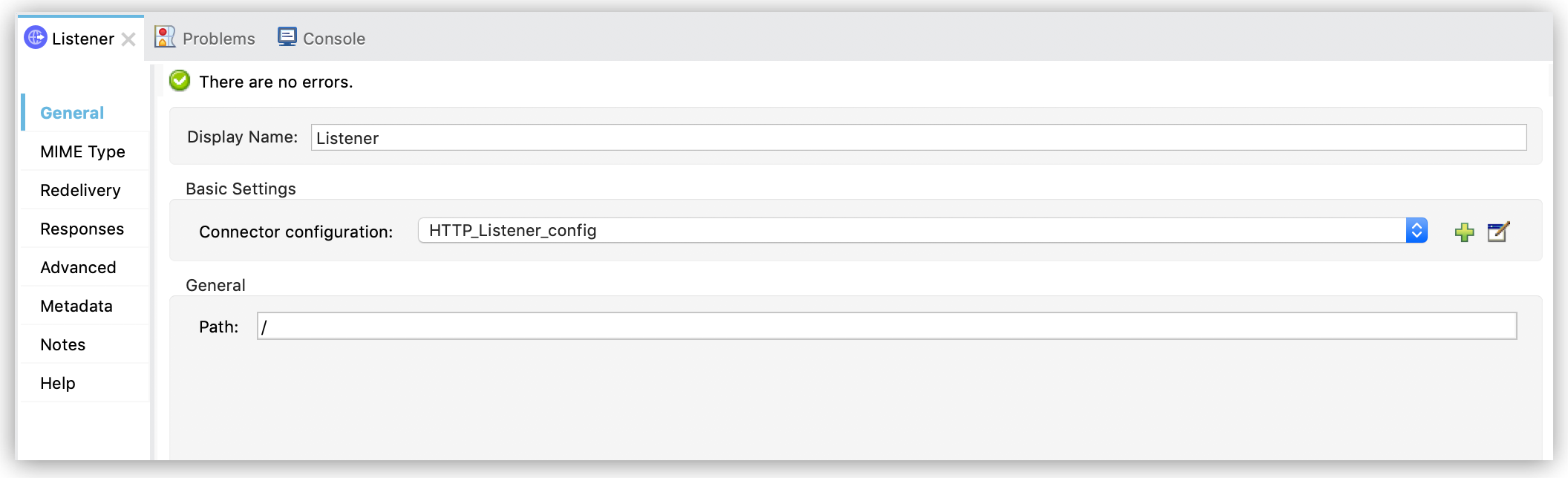Switch to the Problems tab
Viewport: 1568px width, 478px height.
[204, 37]
